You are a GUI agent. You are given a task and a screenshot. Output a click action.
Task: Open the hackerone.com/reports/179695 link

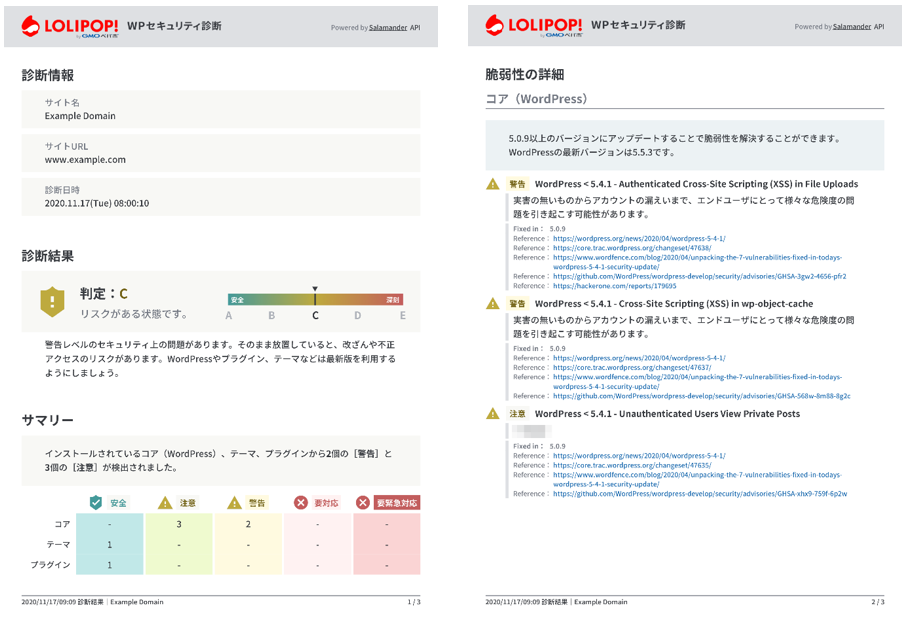tap(614, 286)
